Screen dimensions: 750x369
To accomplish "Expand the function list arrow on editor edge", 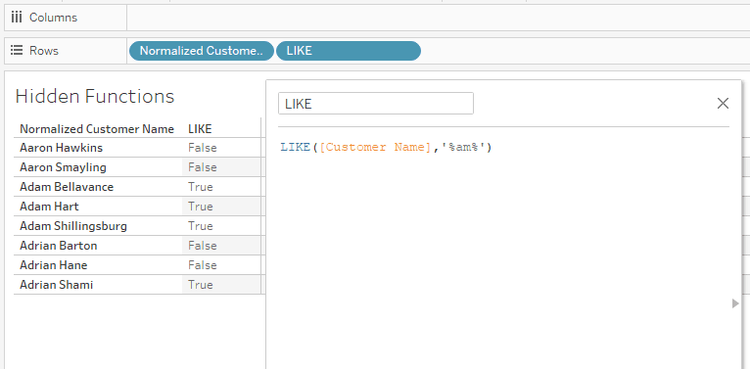I will [735, 303].
